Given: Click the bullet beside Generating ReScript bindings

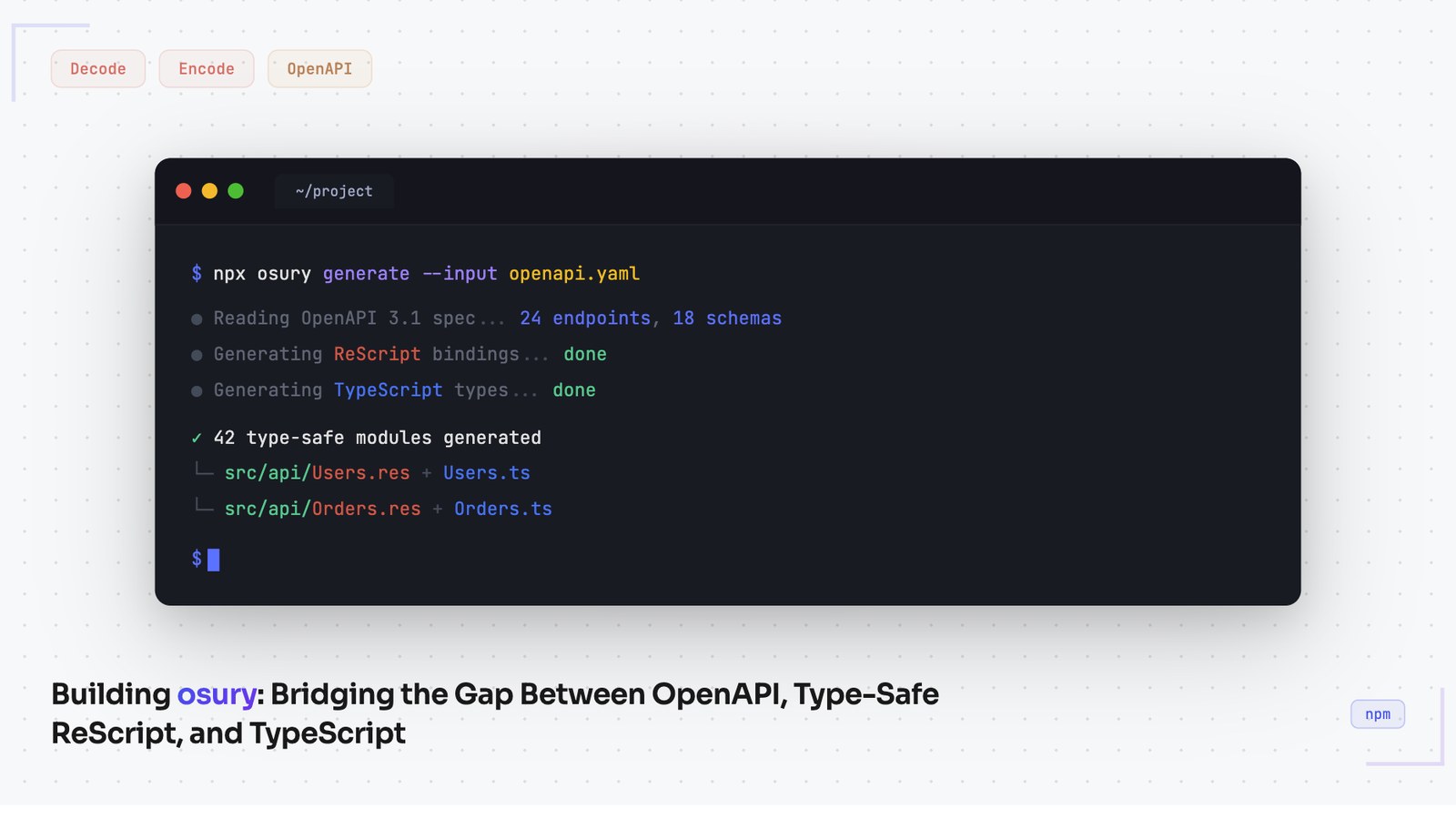Looking at the screenshot, I should click(196, 354).
